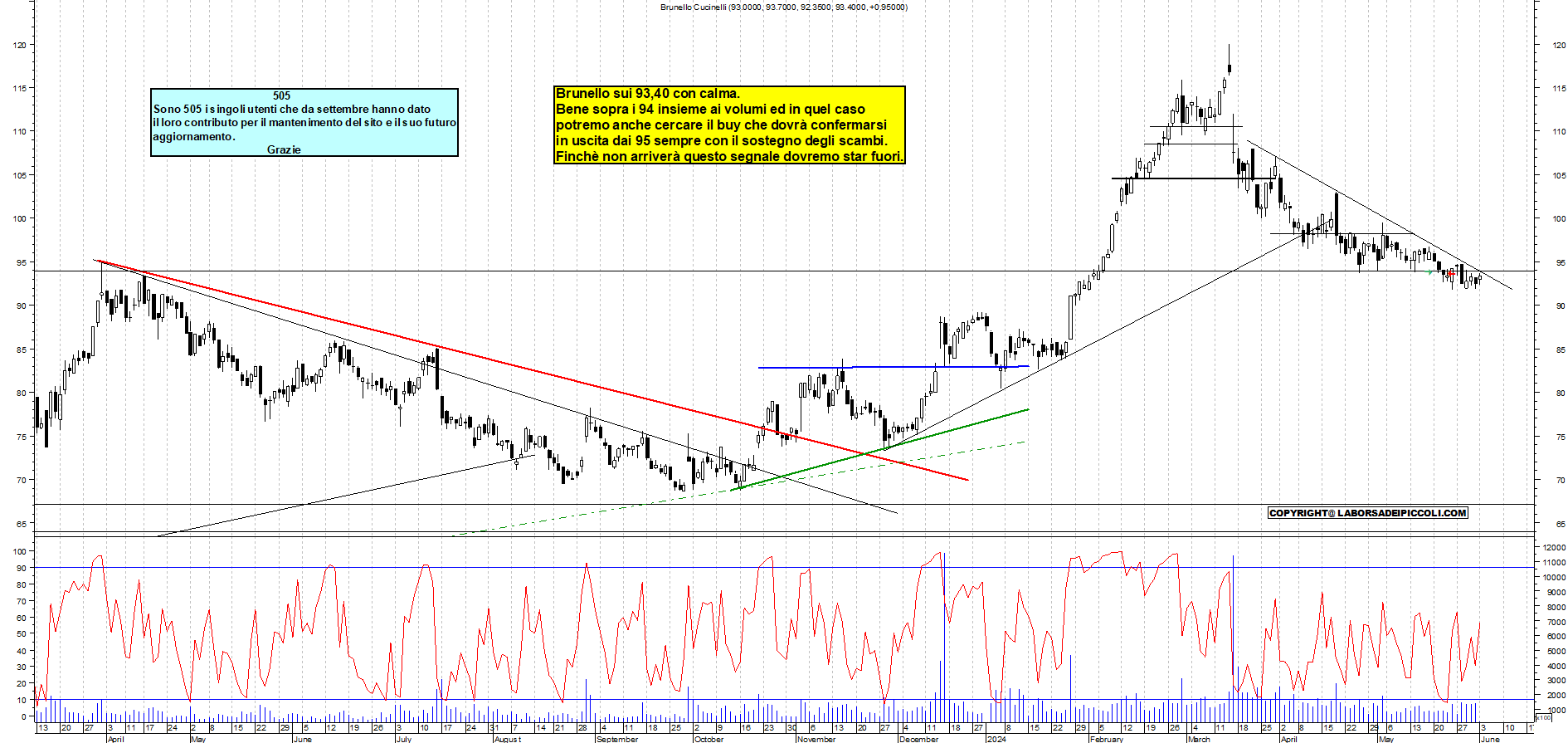Click the 3000 value on the volume scale

coord(1556,681)
